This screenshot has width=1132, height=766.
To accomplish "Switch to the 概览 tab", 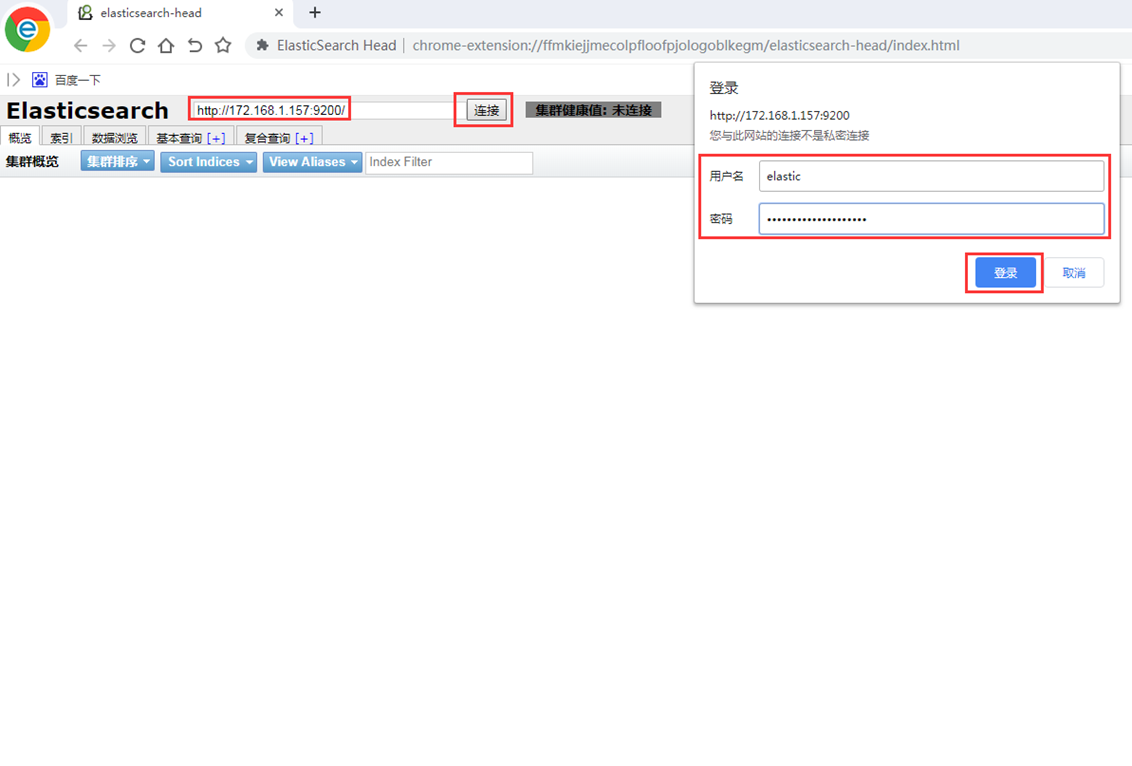I will click(x=20, y=137).
